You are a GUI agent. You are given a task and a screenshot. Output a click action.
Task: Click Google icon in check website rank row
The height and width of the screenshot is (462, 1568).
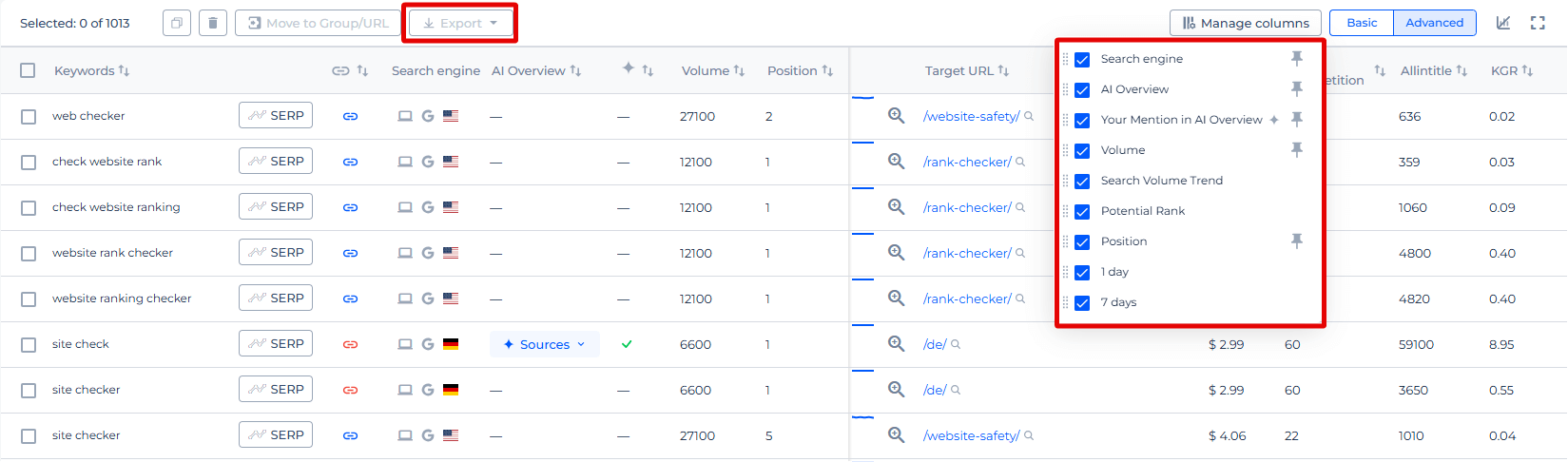click(428, 162)
